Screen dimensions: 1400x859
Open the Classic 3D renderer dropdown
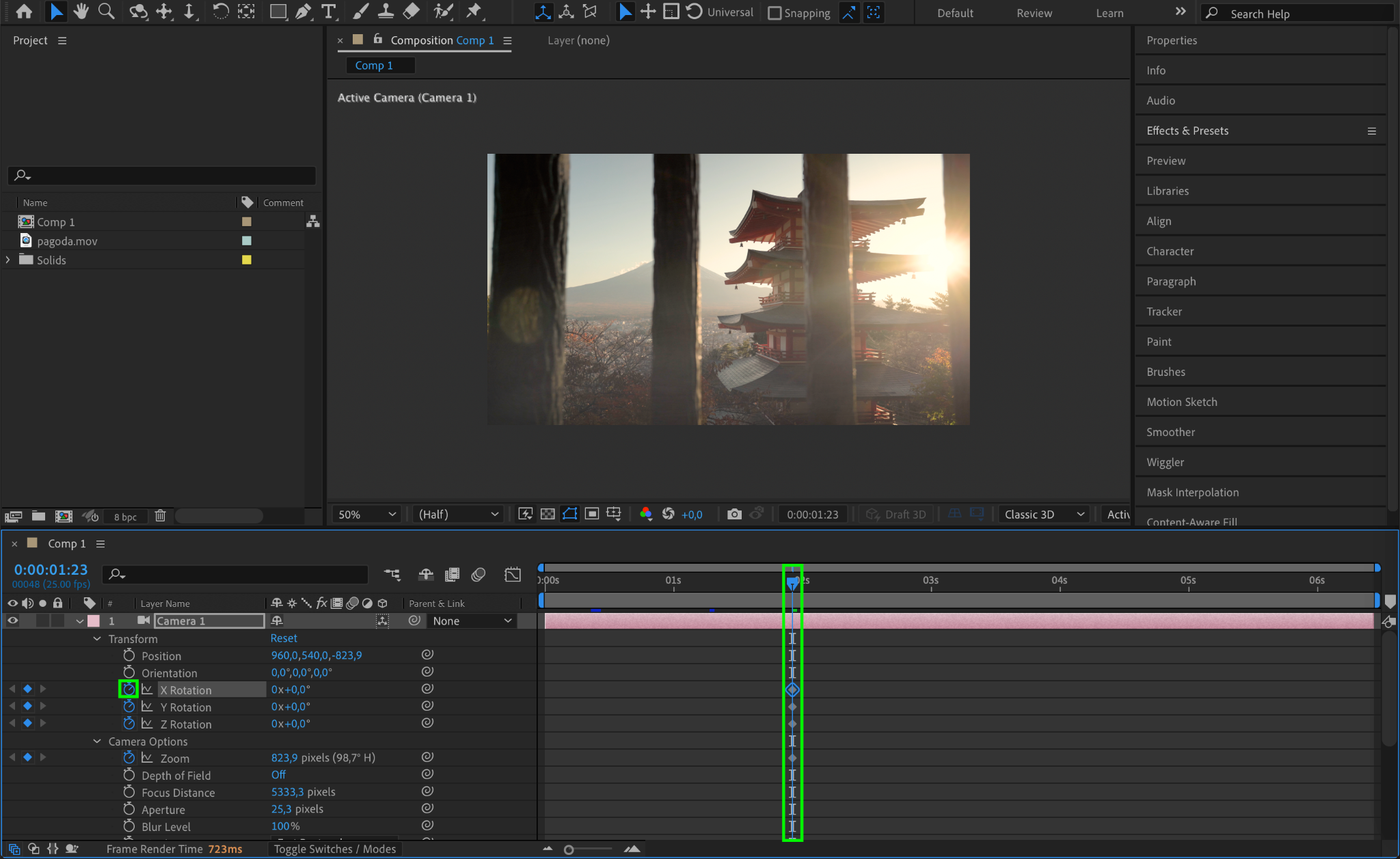(x=1044, y=514)
